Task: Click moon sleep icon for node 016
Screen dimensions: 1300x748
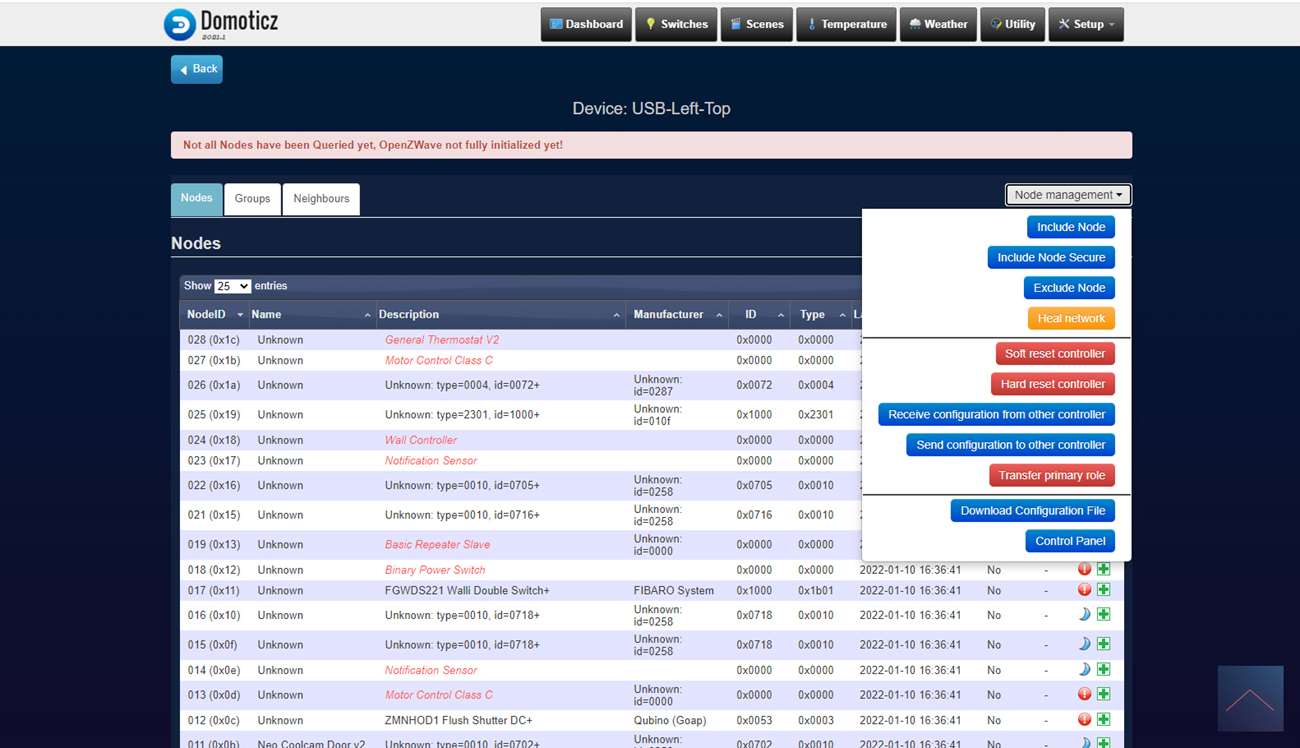Action: 1085,615
